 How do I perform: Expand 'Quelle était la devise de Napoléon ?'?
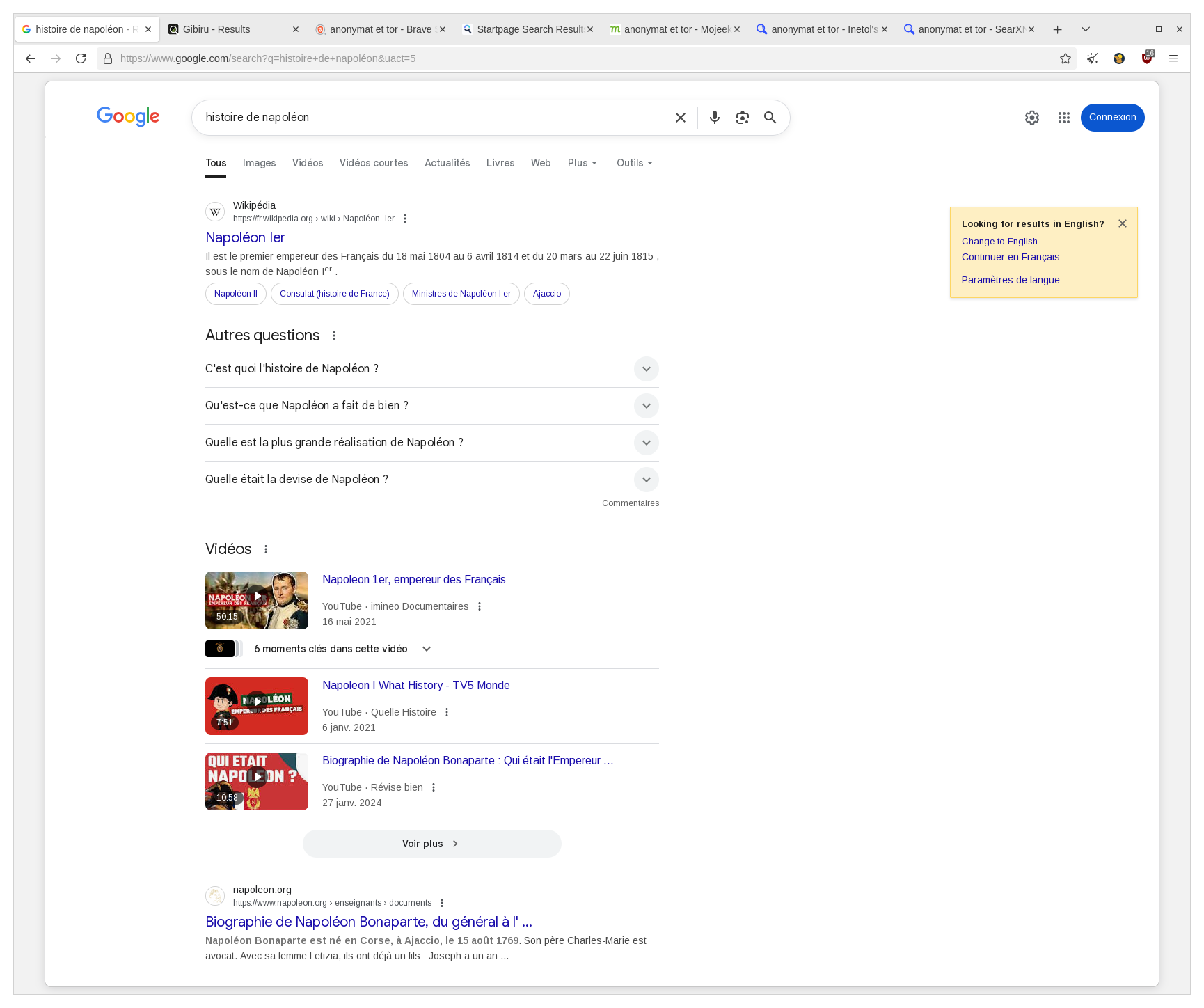click(x=646, y=479)
